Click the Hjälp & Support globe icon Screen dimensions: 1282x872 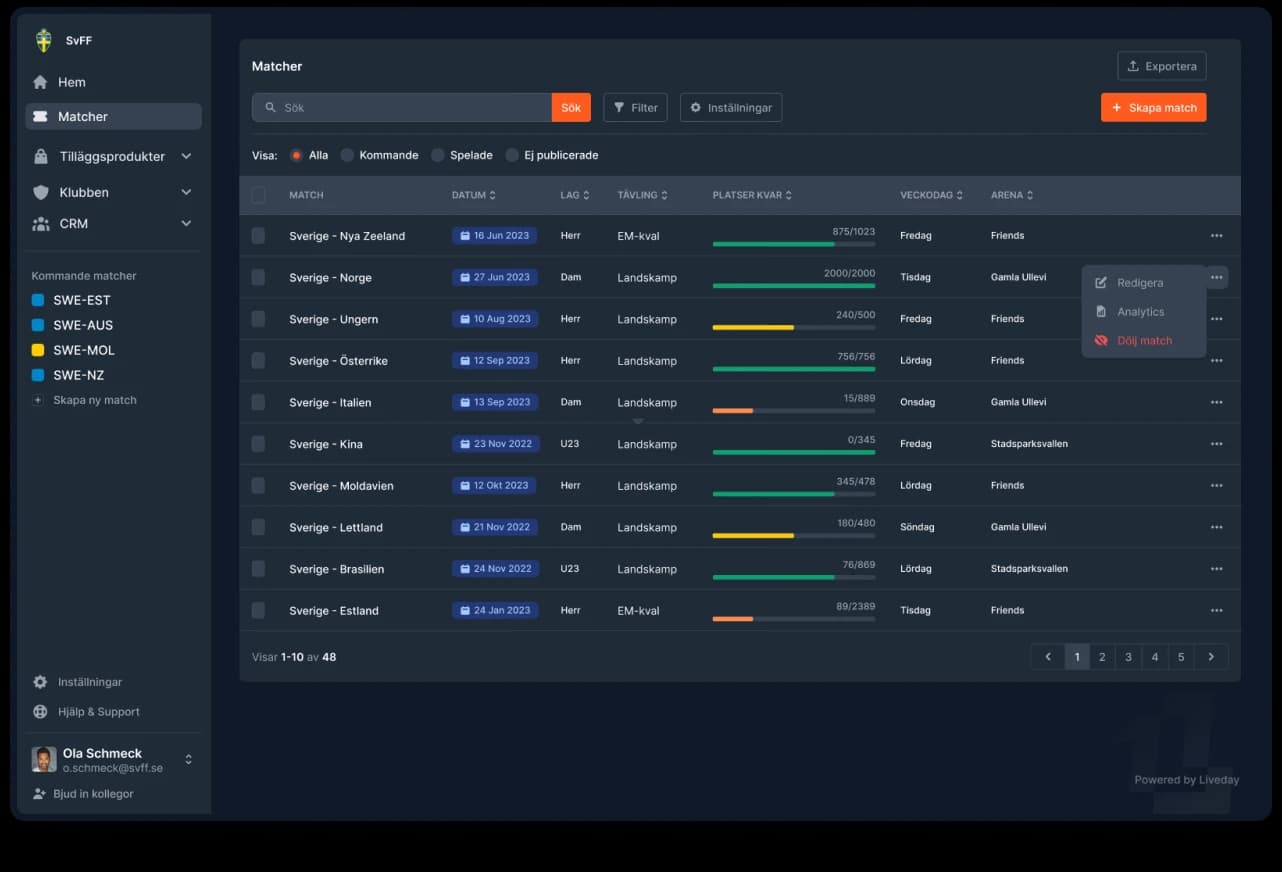pyautogui.click(x=40, y=712)
